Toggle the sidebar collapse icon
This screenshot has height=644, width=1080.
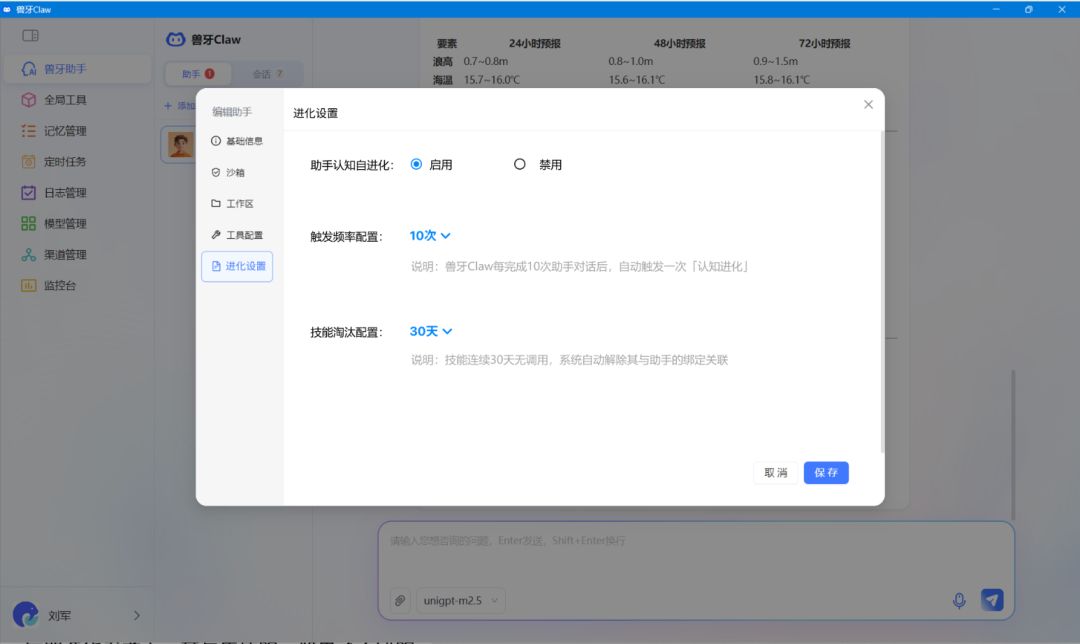[x=30, y=35]
